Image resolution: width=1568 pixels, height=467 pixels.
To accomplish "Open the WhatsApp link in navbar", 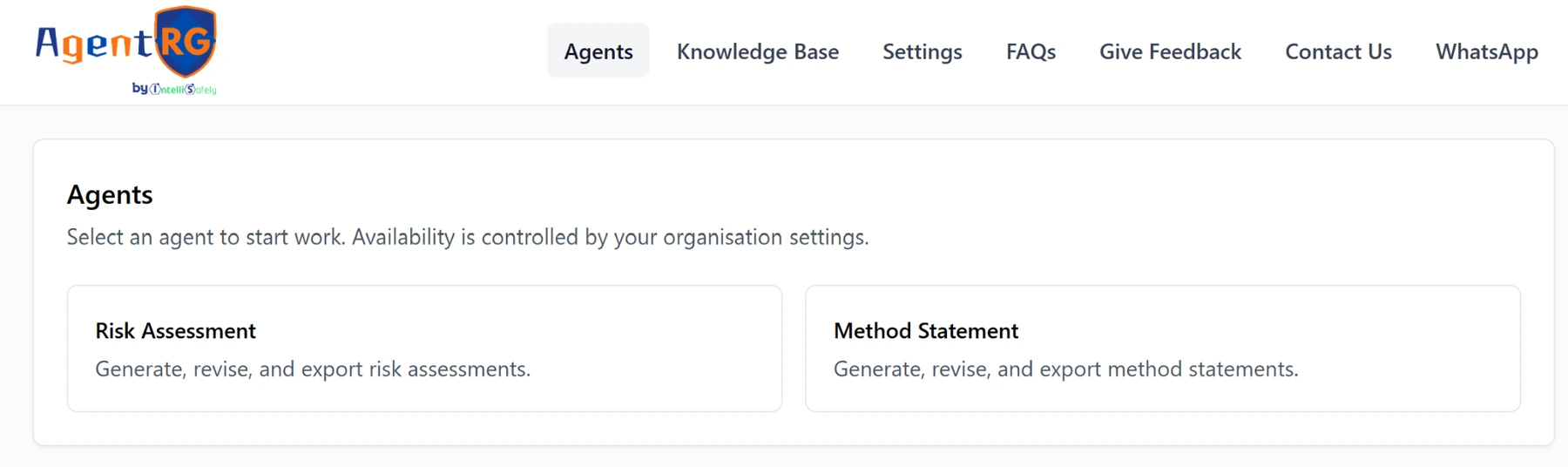I will (1487, 51).
